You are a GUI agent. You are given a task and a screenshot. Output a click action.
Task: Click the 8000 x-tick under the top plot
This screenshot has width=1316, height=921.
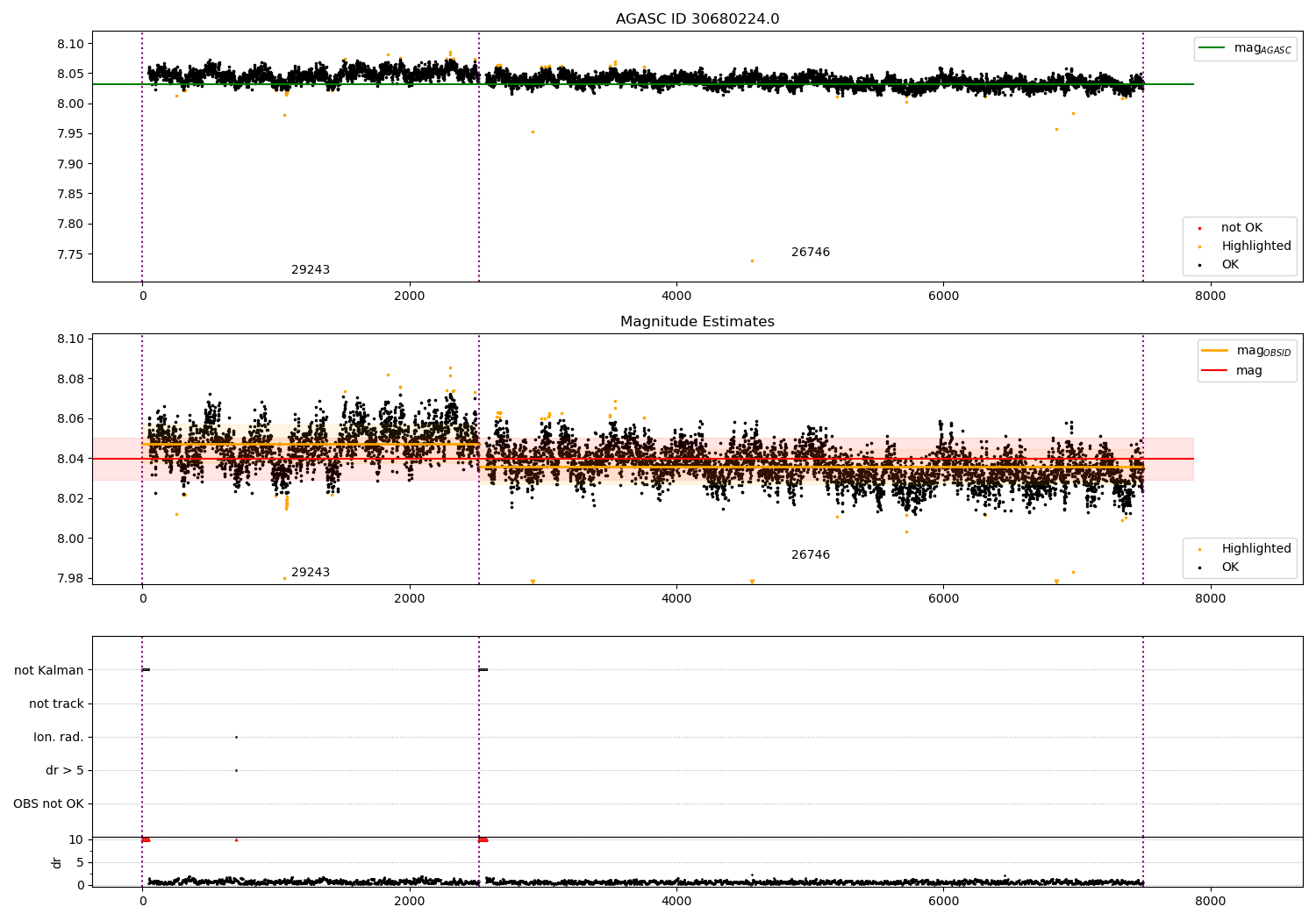[x=1211, y=296]
